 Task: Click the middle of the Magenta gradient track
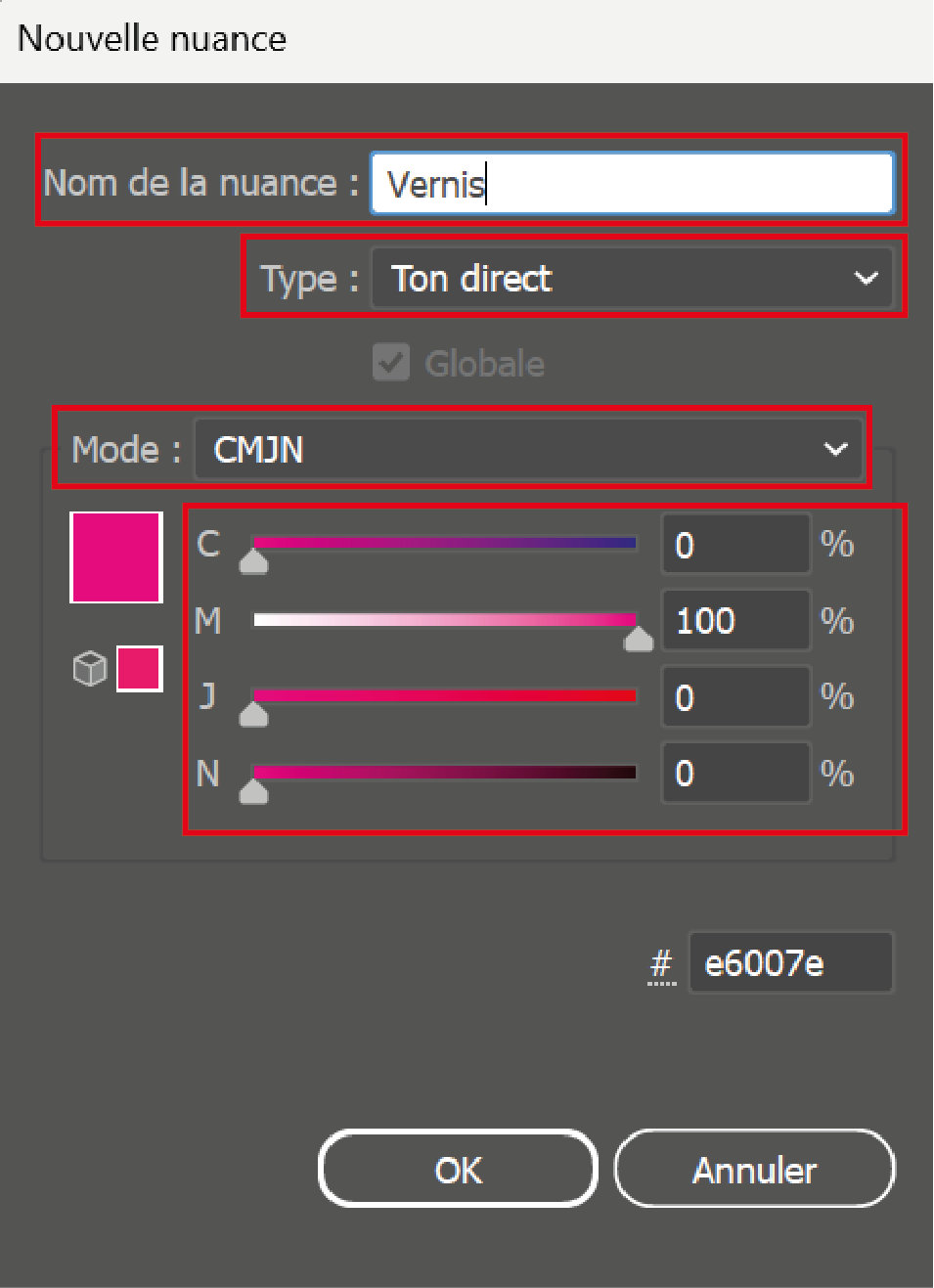point(445,619)
